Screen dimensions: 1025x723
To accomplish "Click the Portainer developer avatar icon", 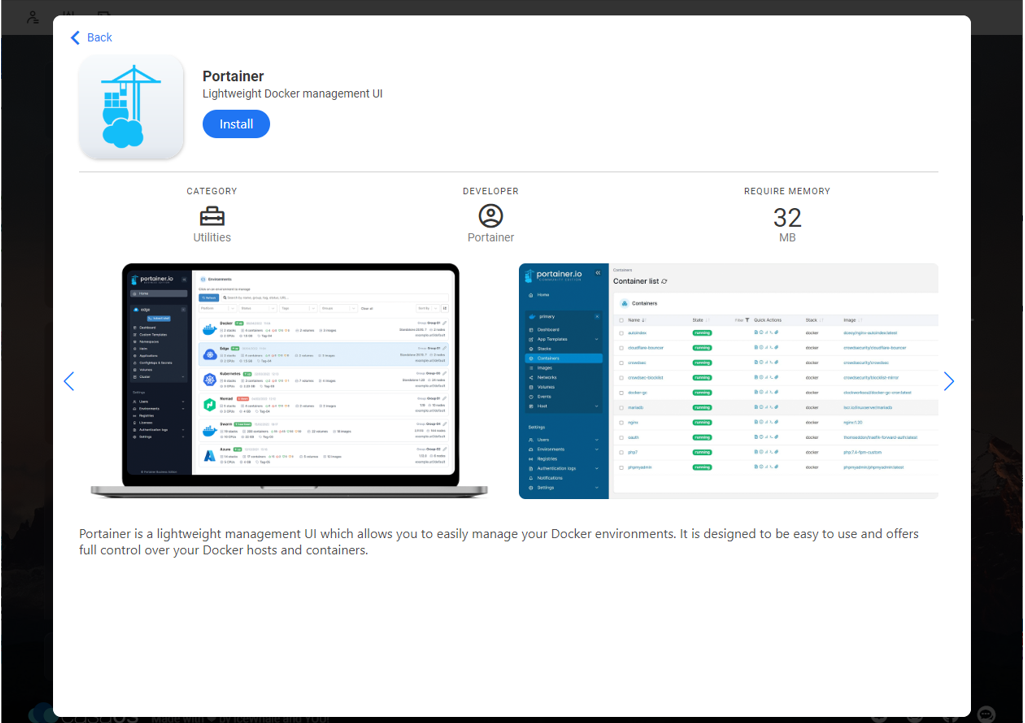I will (490, 214).
